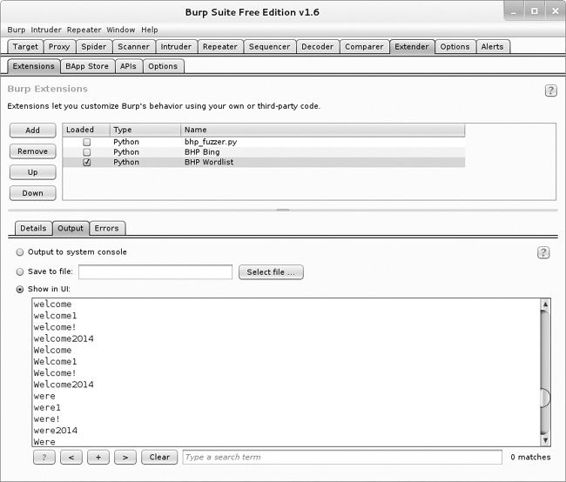Select Output to system console radio
This screenshot has width=566, height=482.
[20, 252]
